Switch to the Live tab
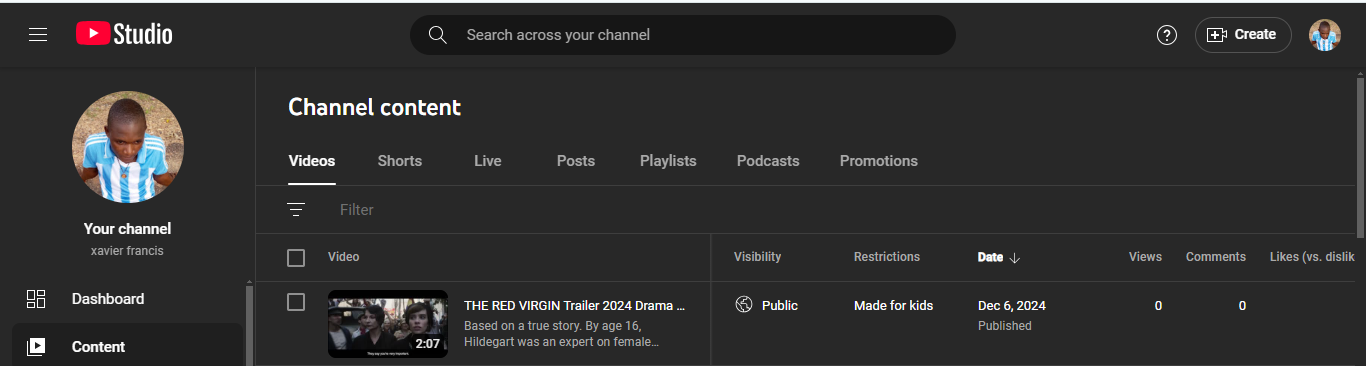1366x366 pixels. pyautogui.click(x=488, y=161)
